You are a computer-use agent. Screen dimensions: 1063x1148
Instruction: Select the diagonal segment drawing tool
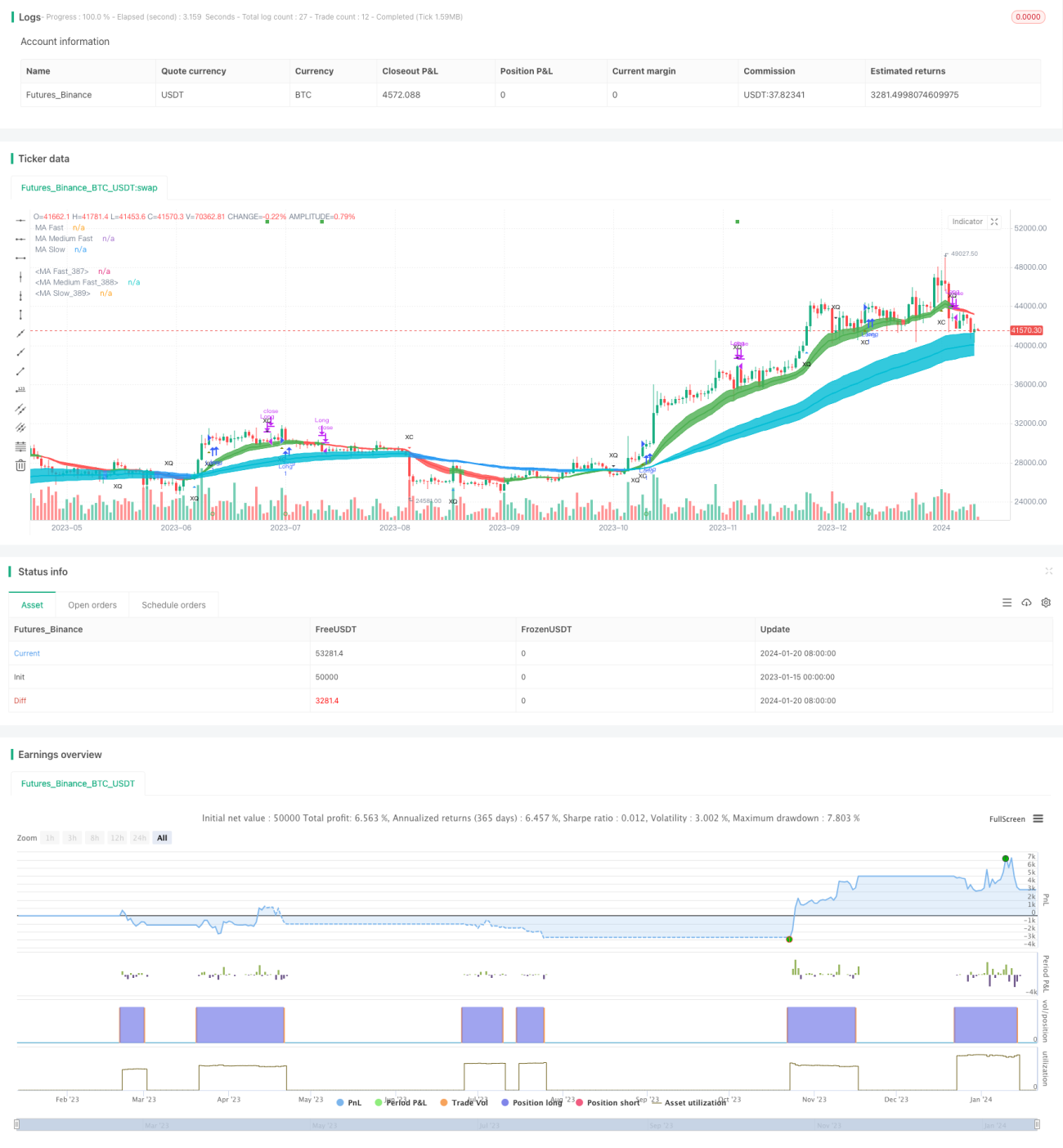(20, 370)
